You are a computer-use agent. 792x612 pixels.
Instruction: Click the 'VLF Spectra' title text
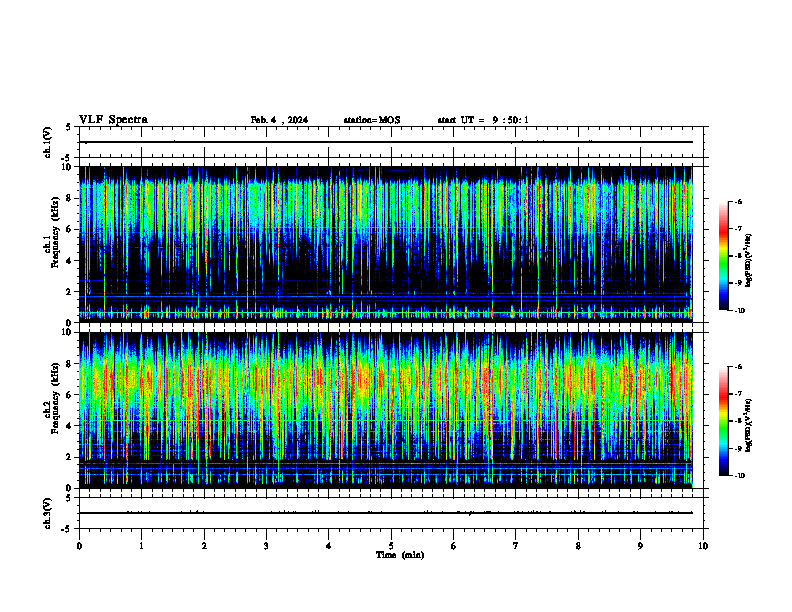(113, 120)
